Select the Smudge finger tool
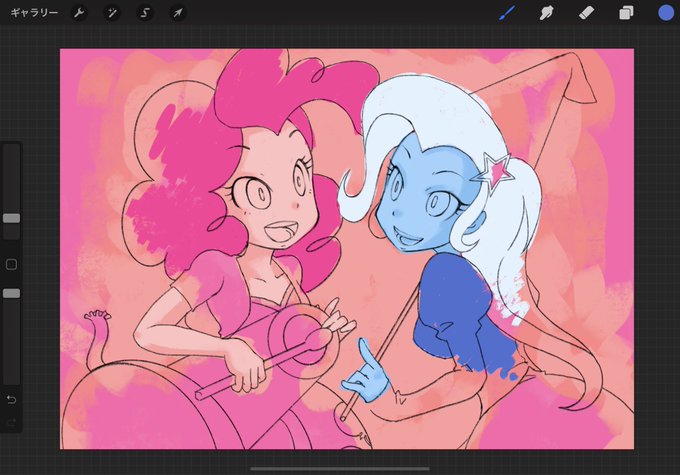Viewport: 680px width, 475px height. (x=546, y=13)
